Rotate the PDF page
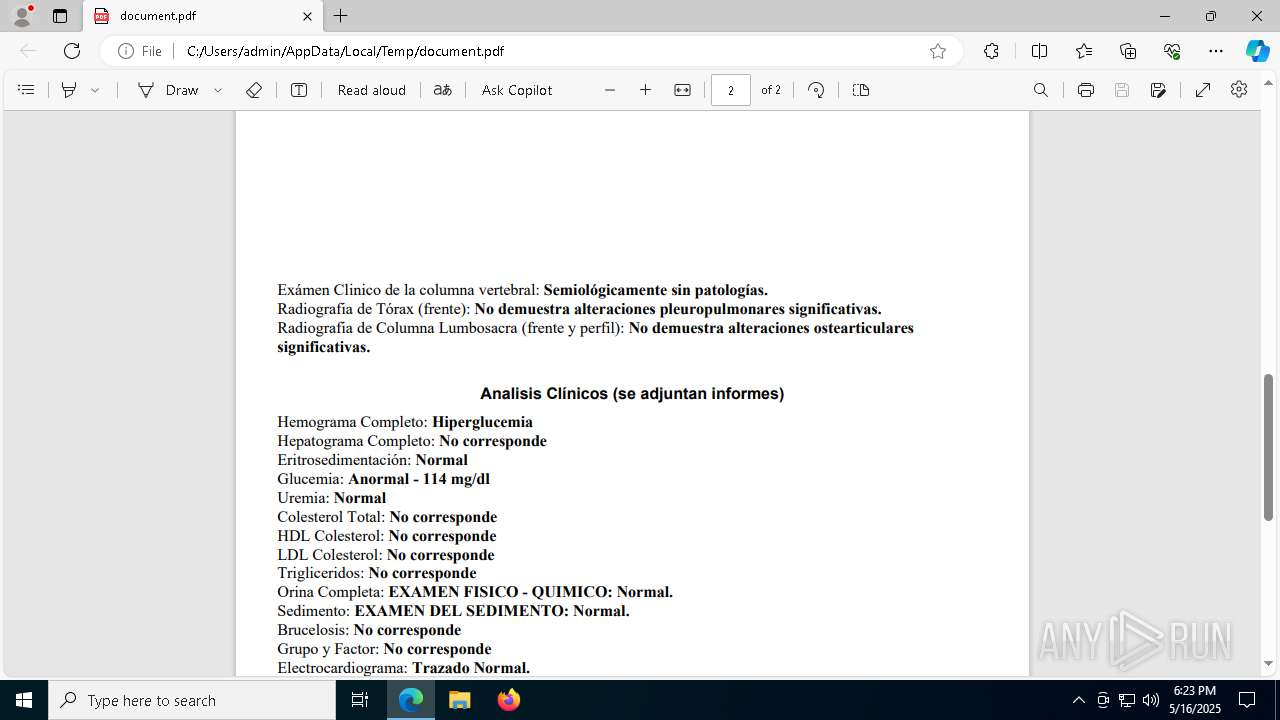 pos(816,90)
